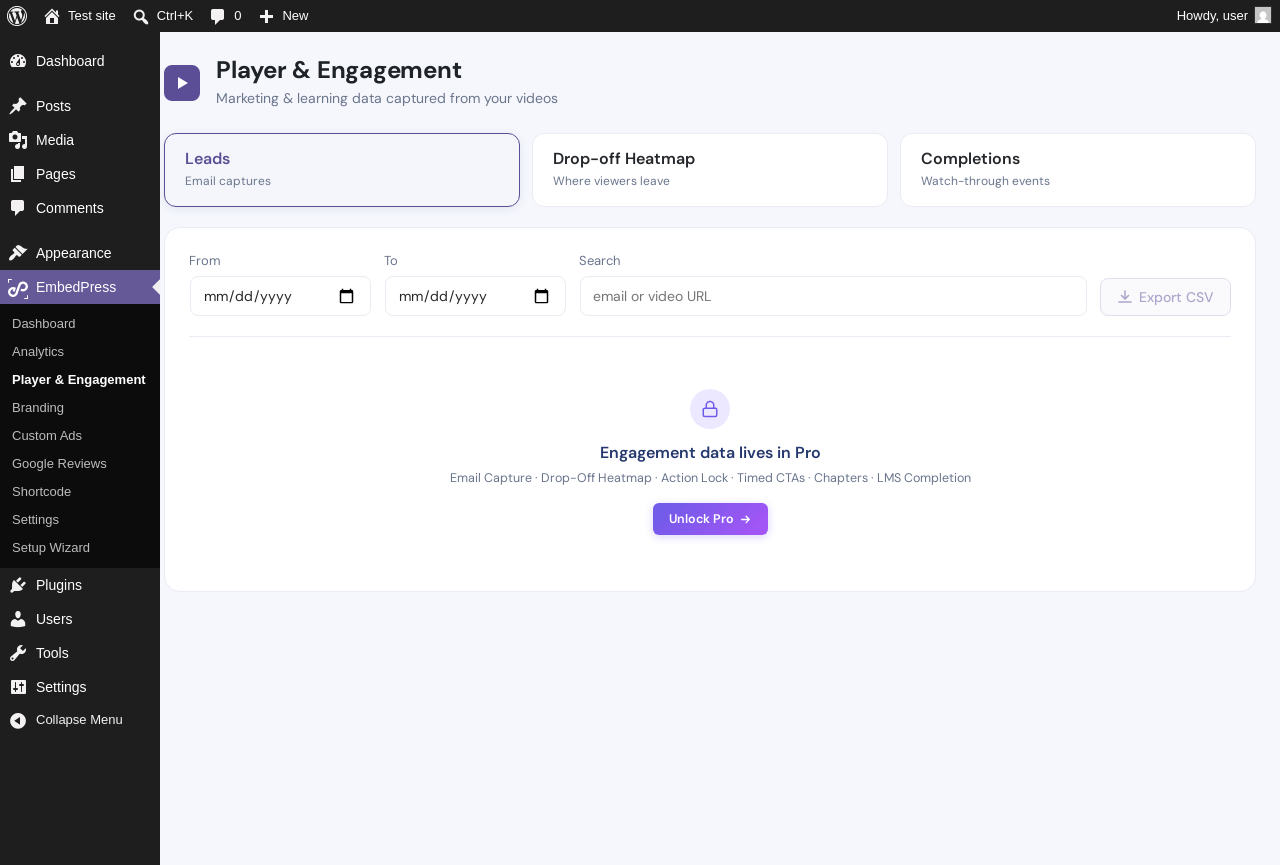
Task: Click the Appearance paintbrush icon
Action: (18, 253)
